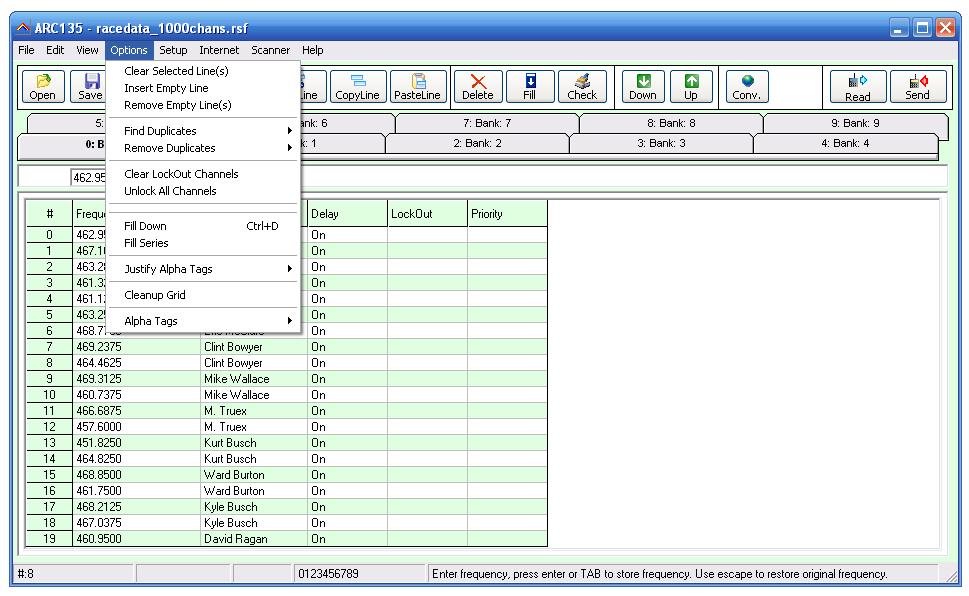The image size is (969, 596).
Task: Click David Ragan alpha tag cell
Action: (254, 539)
